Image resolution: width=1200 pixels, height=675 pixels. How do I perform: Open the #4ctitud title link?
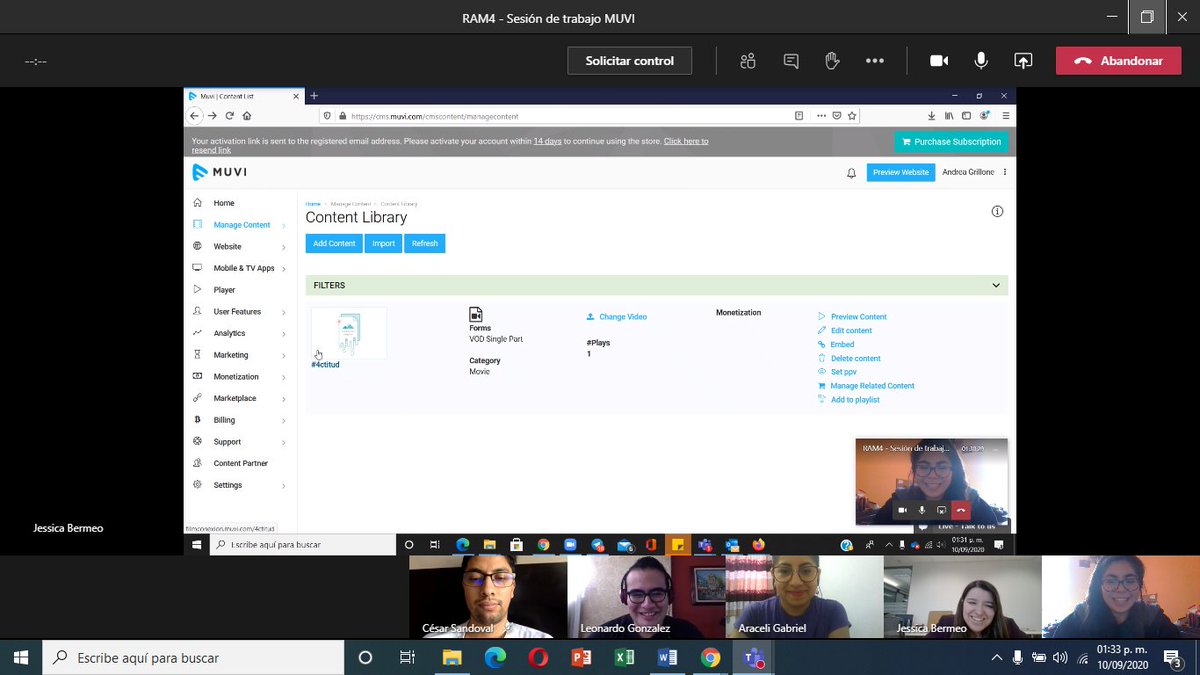click(x=325, y=365)
